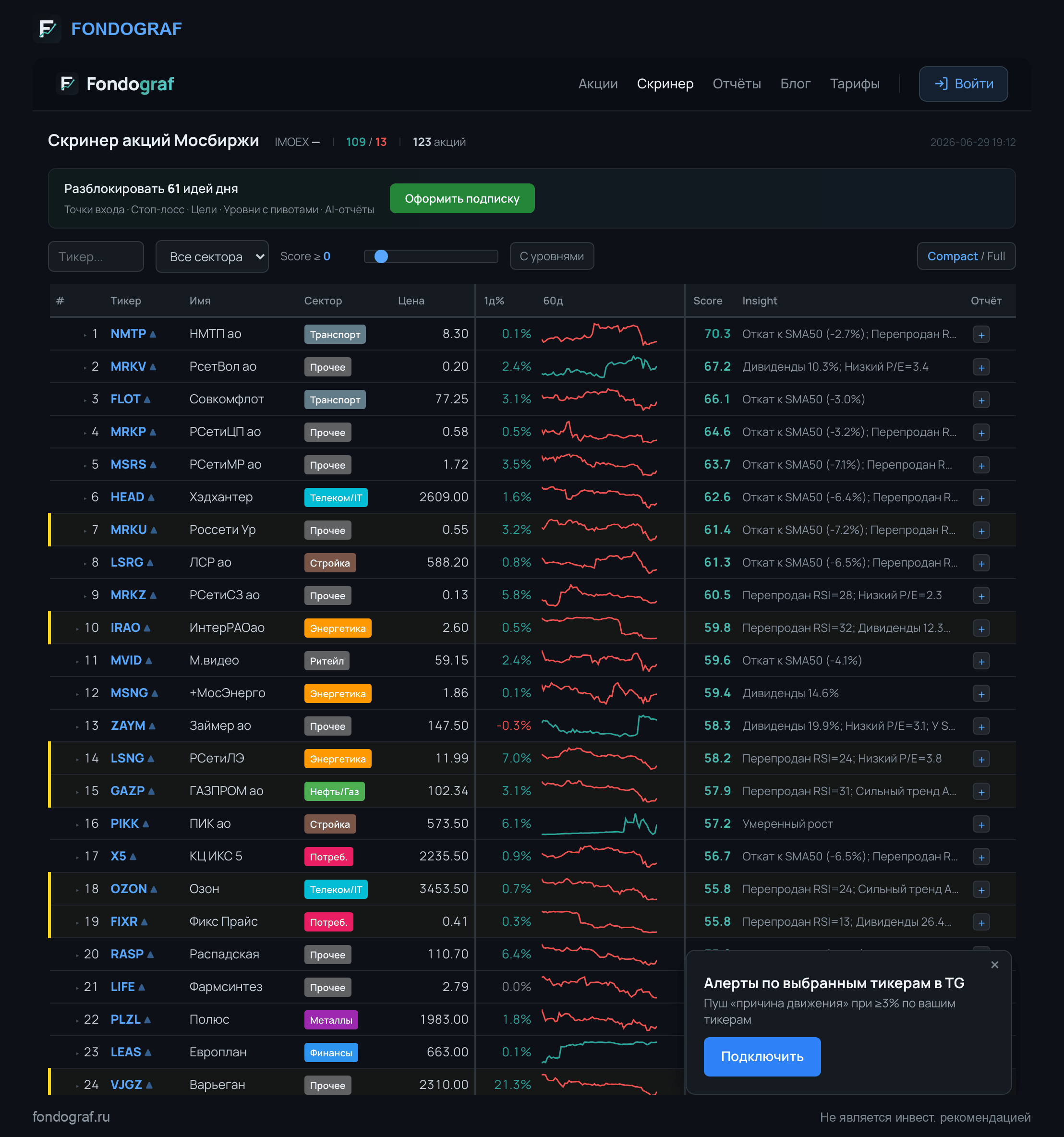
Task: Expand the NMTP row arrow
Action: 85,335
